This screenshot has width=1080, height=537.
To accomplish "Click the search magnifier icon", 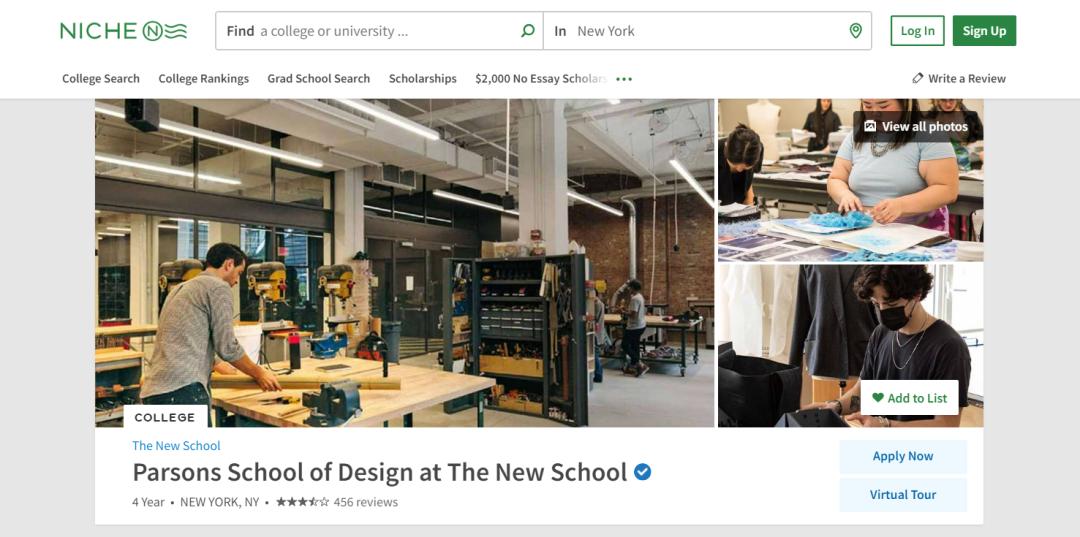I will click(528, 31).
